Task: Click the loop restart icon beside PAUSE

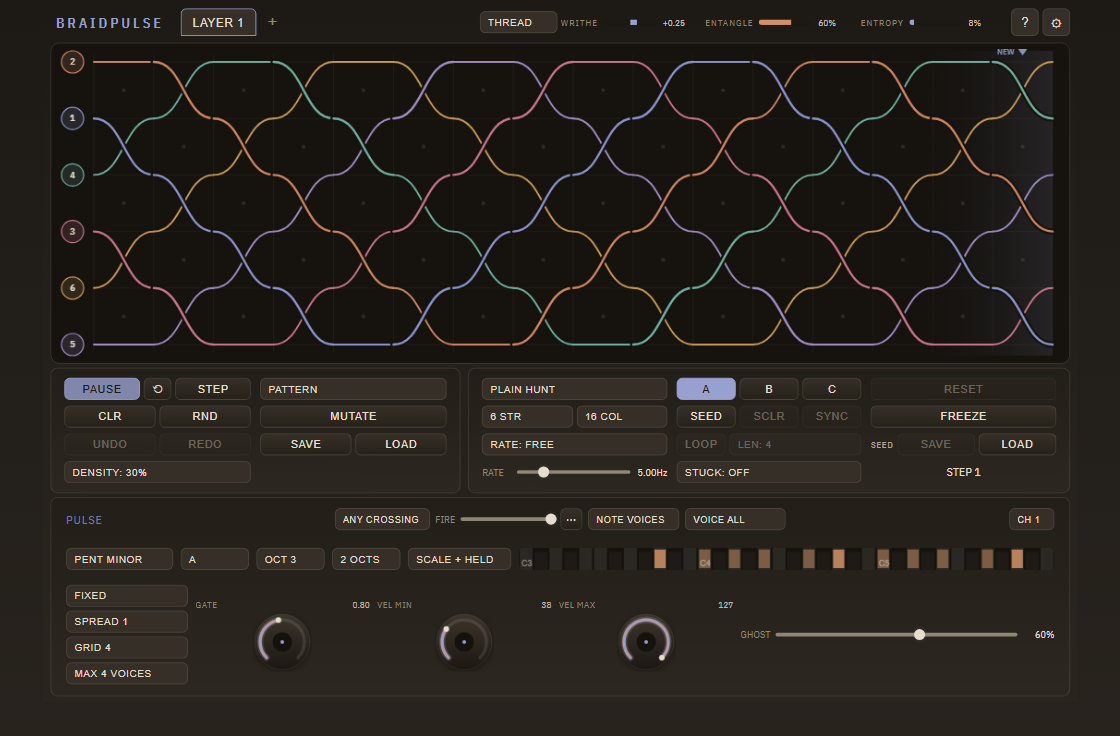Action: pos(157,389)
